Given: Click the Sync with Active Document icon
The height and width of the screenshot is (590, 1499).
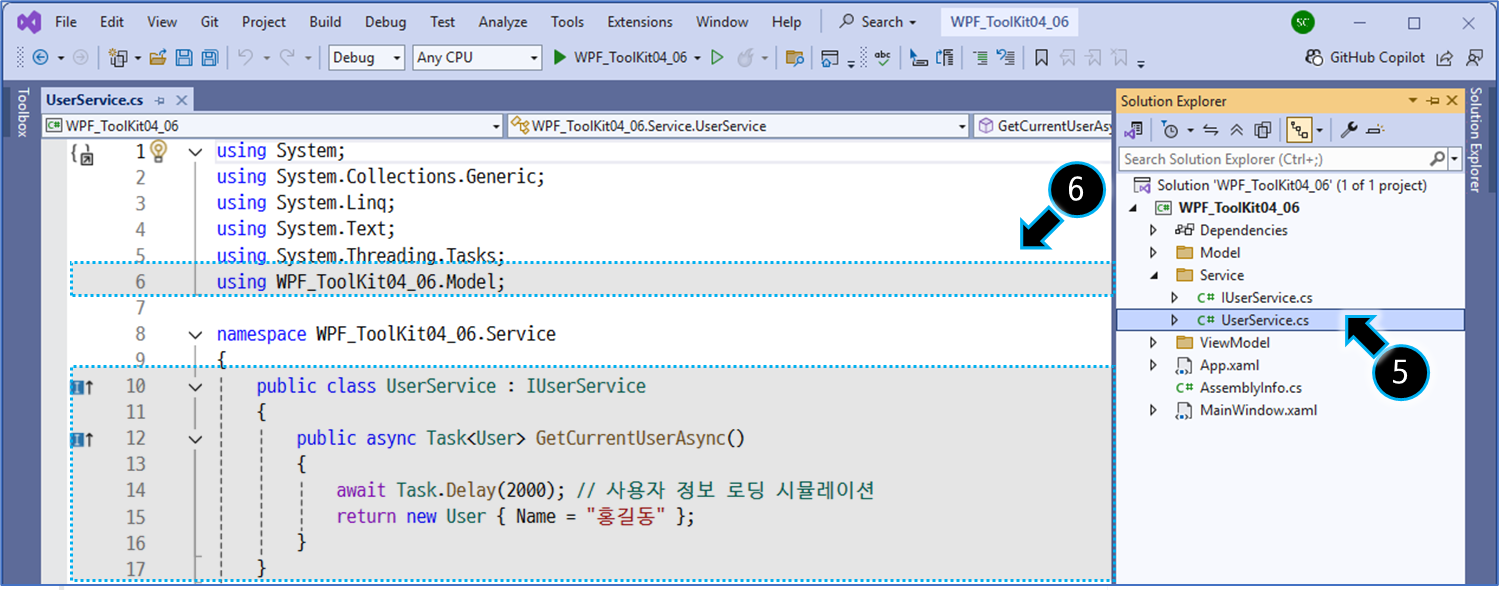Looking at the screenshot, I should coord(1211,130).
